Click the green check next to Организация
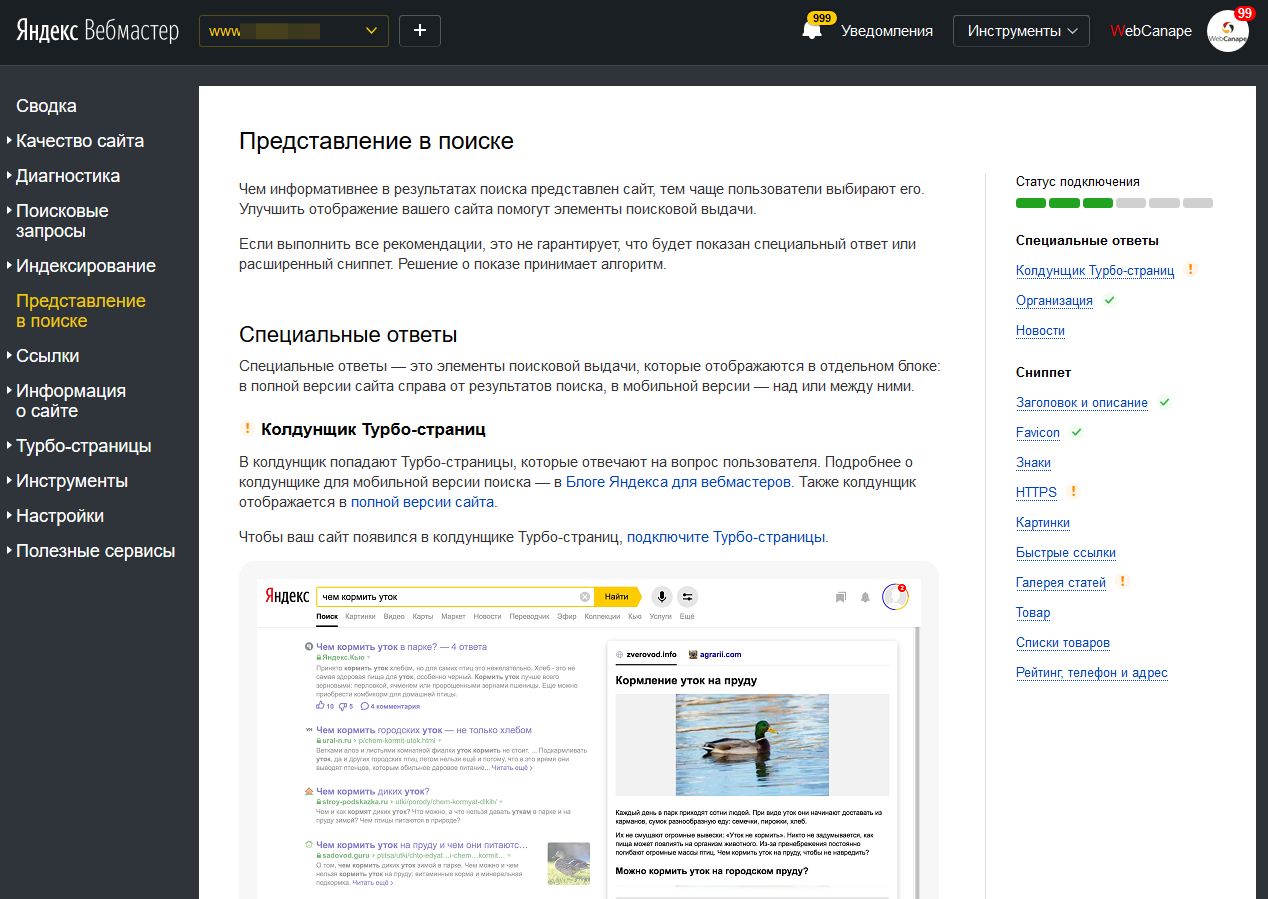Viewport: 1268px width, 899px height. 1109,300
